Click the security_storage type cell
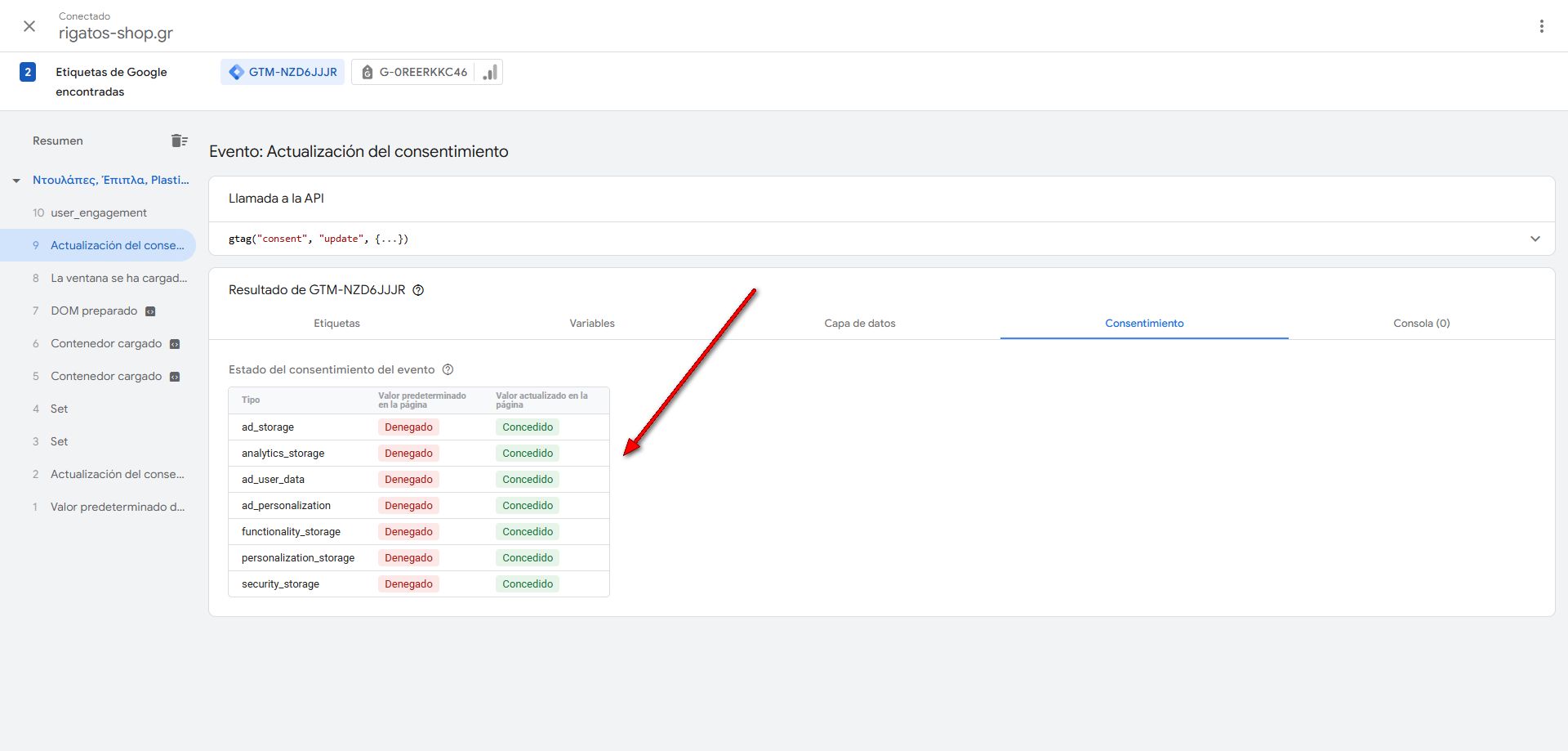The width and height of the screenshot is (1568, 751). click(x=280, y=583)
